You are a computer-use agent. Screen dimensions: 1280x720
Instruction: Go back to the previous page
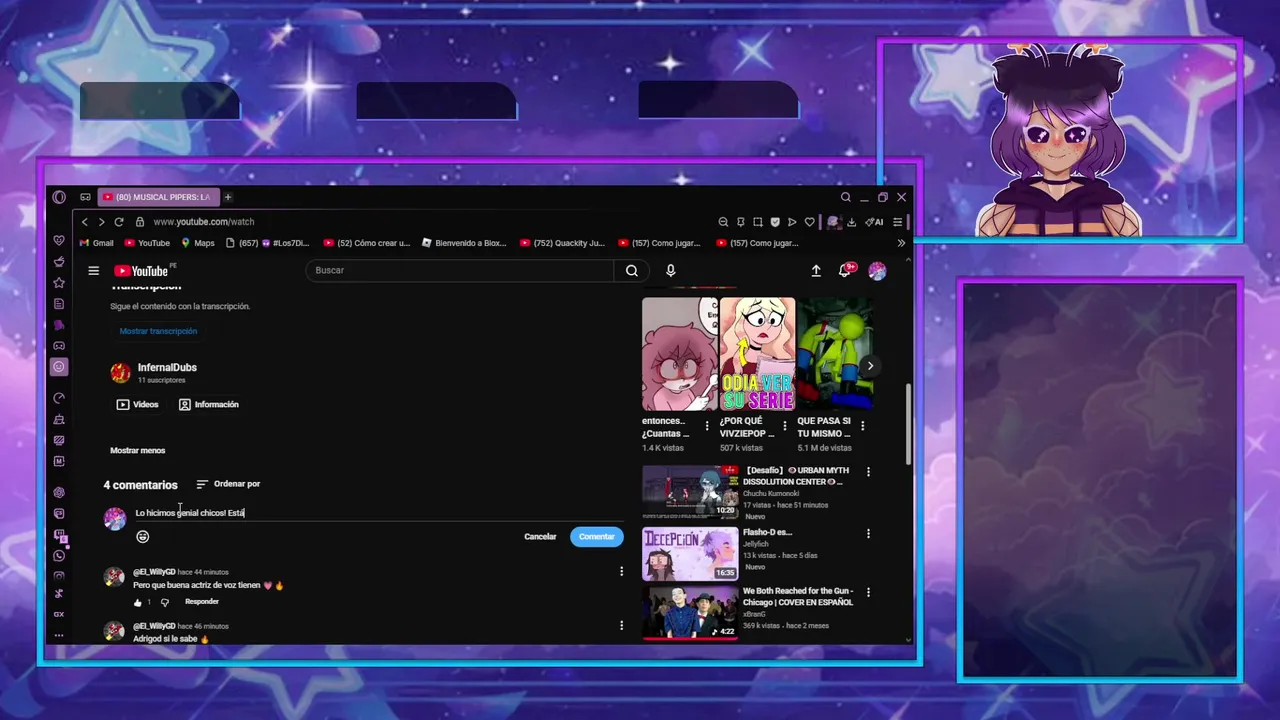[85, 222]
